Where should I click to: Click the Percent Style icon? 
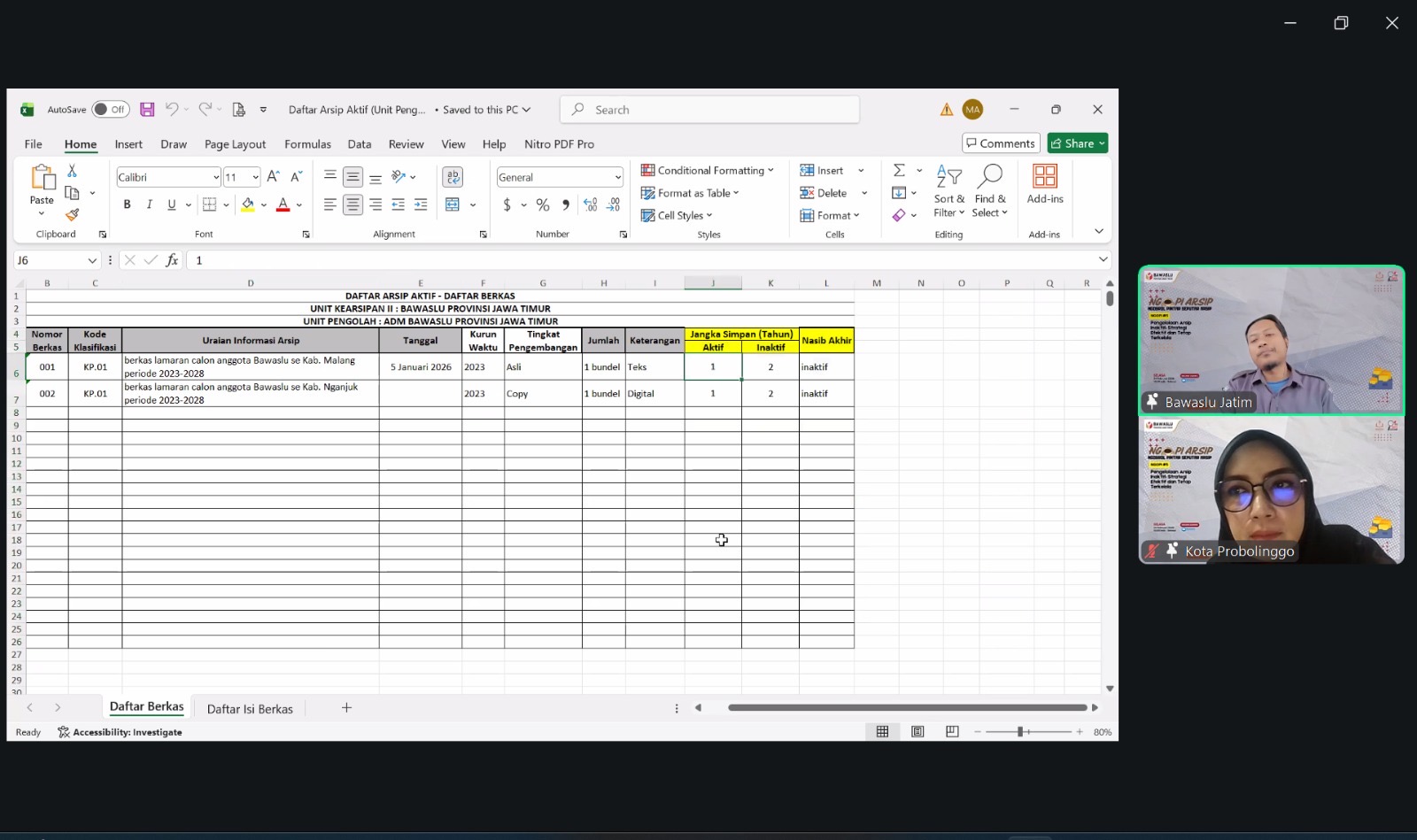coord(543,204)
